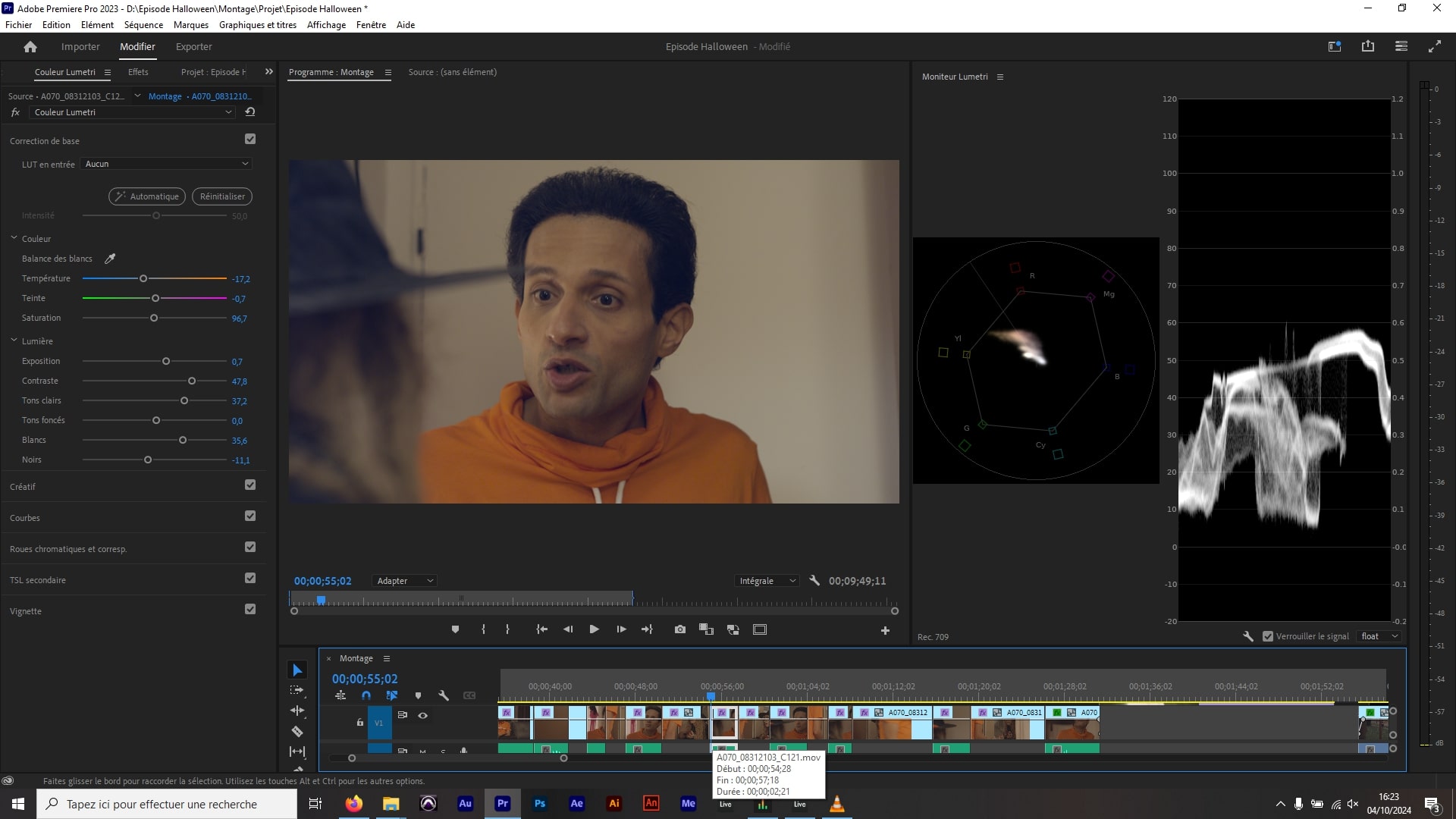Click the Contraste slider handle
The image size is (1456, 819).
192,381
